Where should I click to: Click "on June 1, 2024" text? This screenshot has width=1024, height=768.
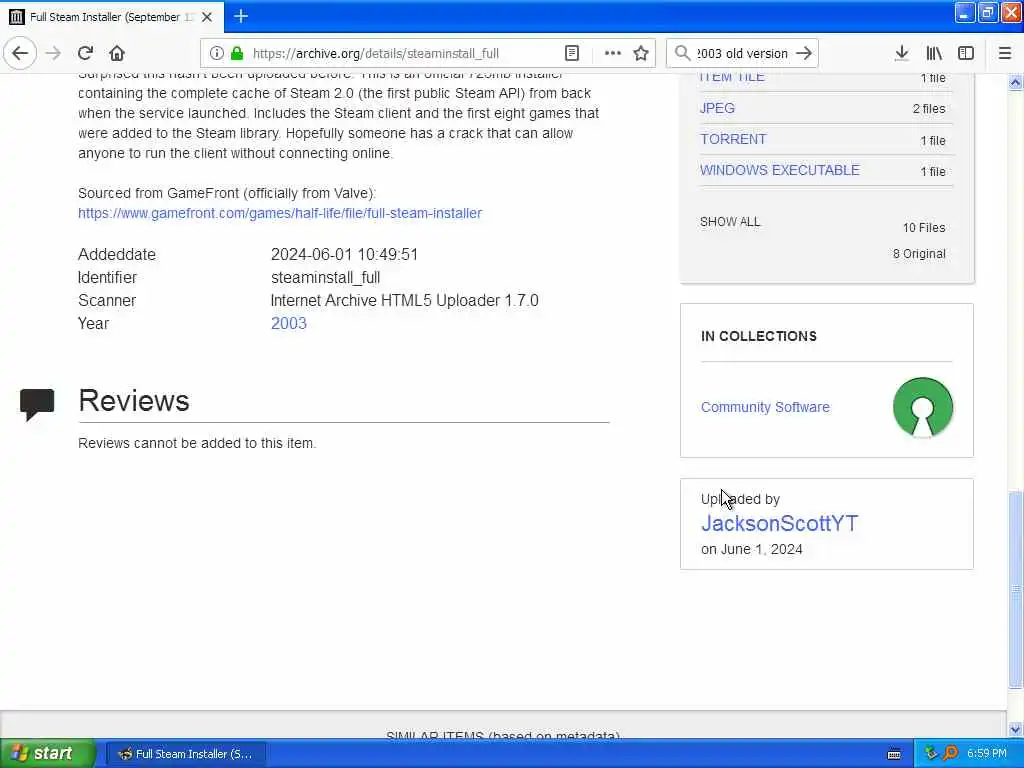click(x=751, y=549)
